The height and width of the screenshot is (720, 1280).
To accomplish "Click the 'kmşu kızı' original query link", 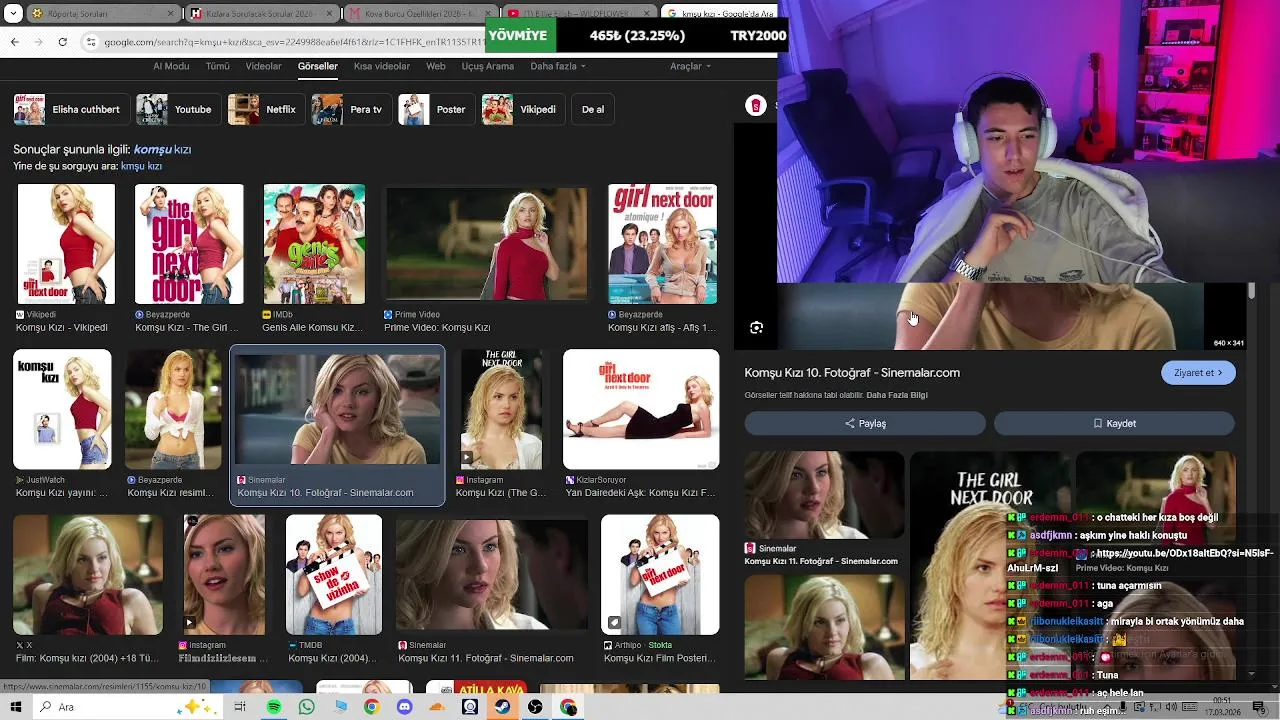I will pos(141,166).
